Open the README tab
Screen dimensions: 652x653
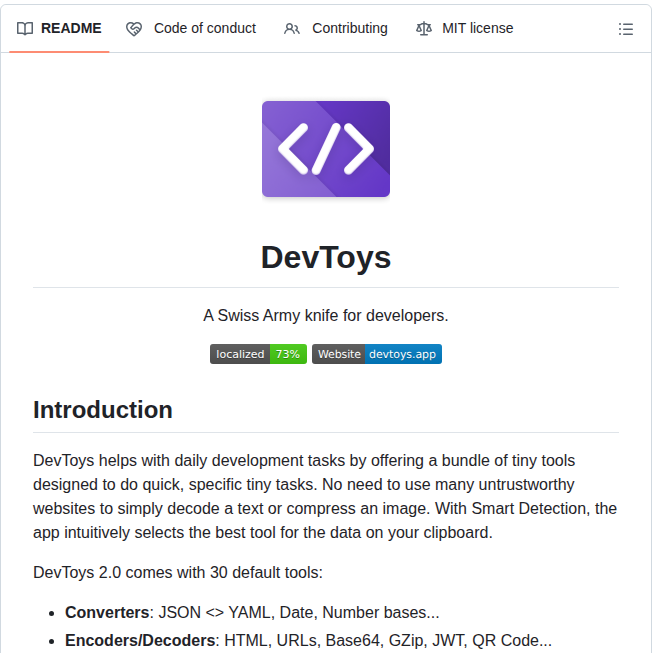point(59,28)
